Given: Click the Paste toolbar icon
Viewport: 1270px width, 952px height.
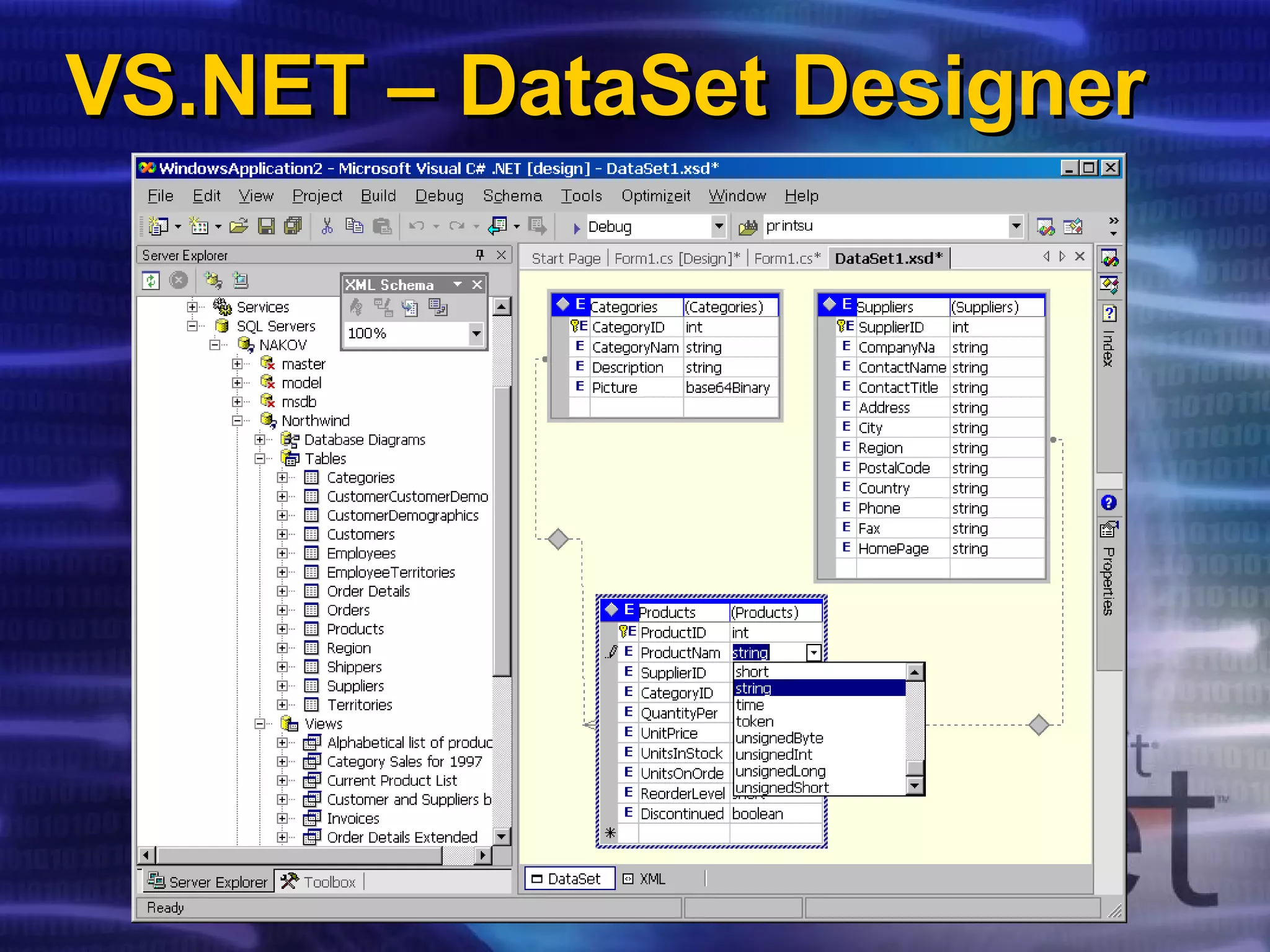Looking at the screenshot, I should (x=382, y=227).
